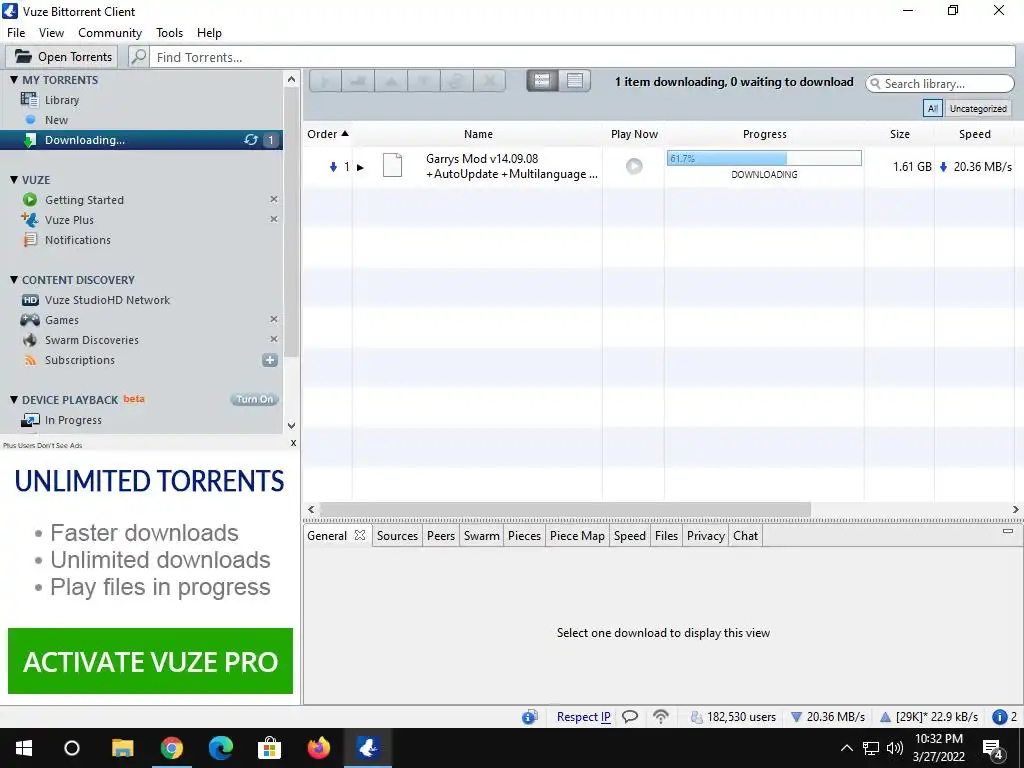1024x768 pixels.
Task: Click the Garrys Mod torrent file icon
Action: [x=392, y=165]
